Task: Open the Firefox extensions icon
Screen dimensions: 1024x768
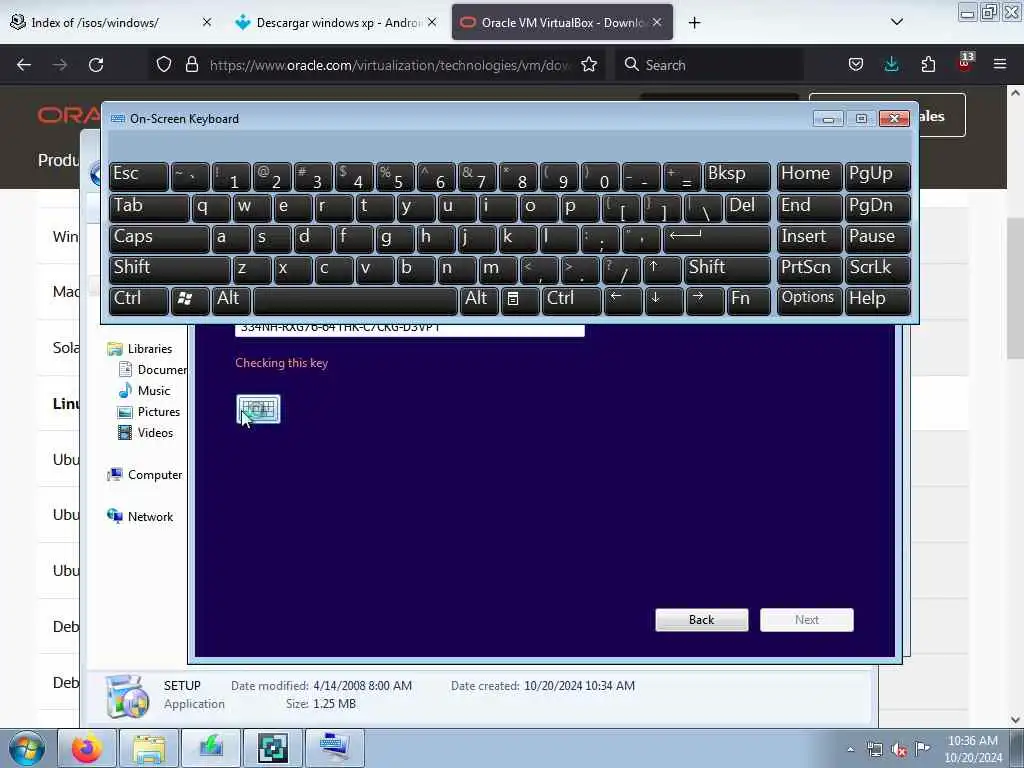Action: pyautogui.click(x=928, y=64)
